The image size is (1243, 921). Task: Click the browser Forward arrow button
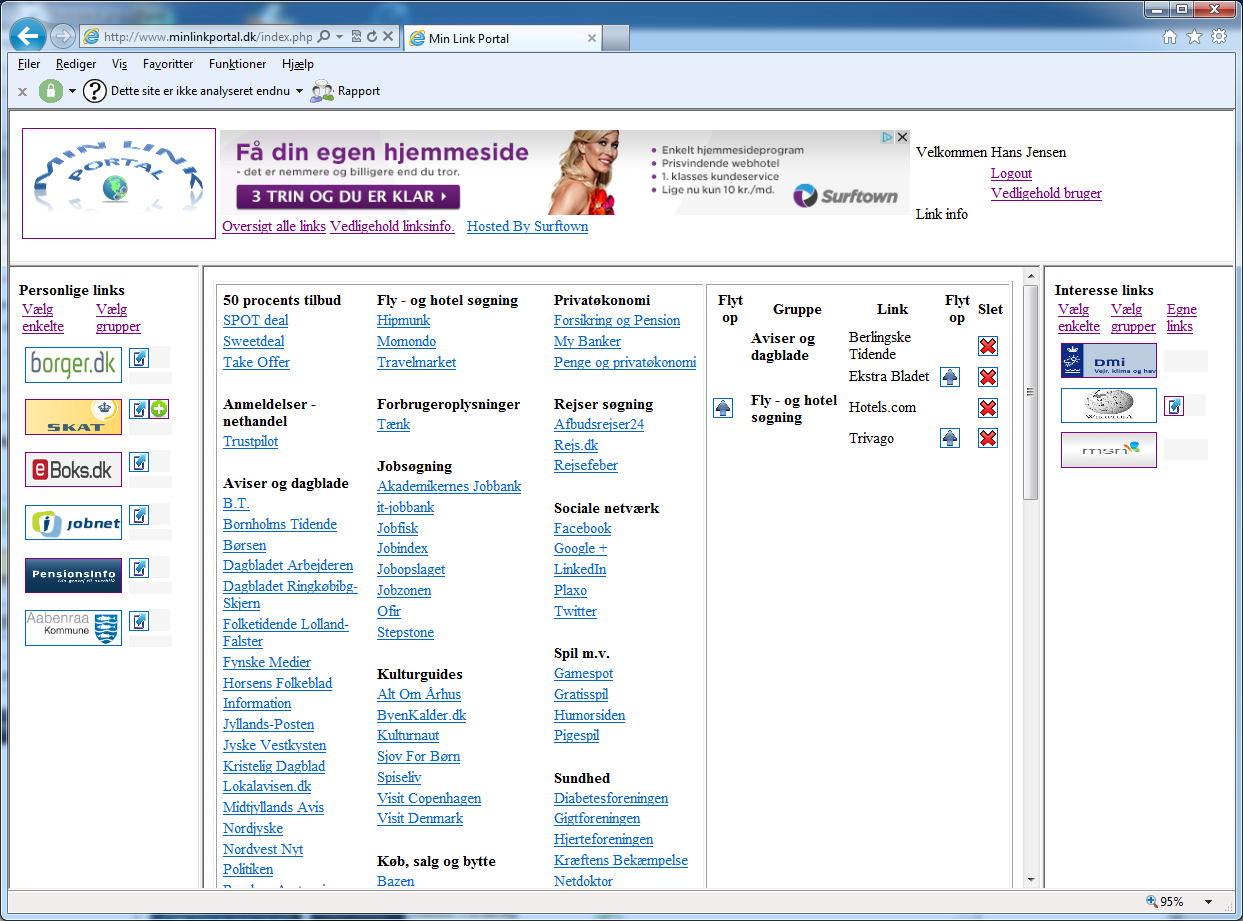tap(62, 37)
